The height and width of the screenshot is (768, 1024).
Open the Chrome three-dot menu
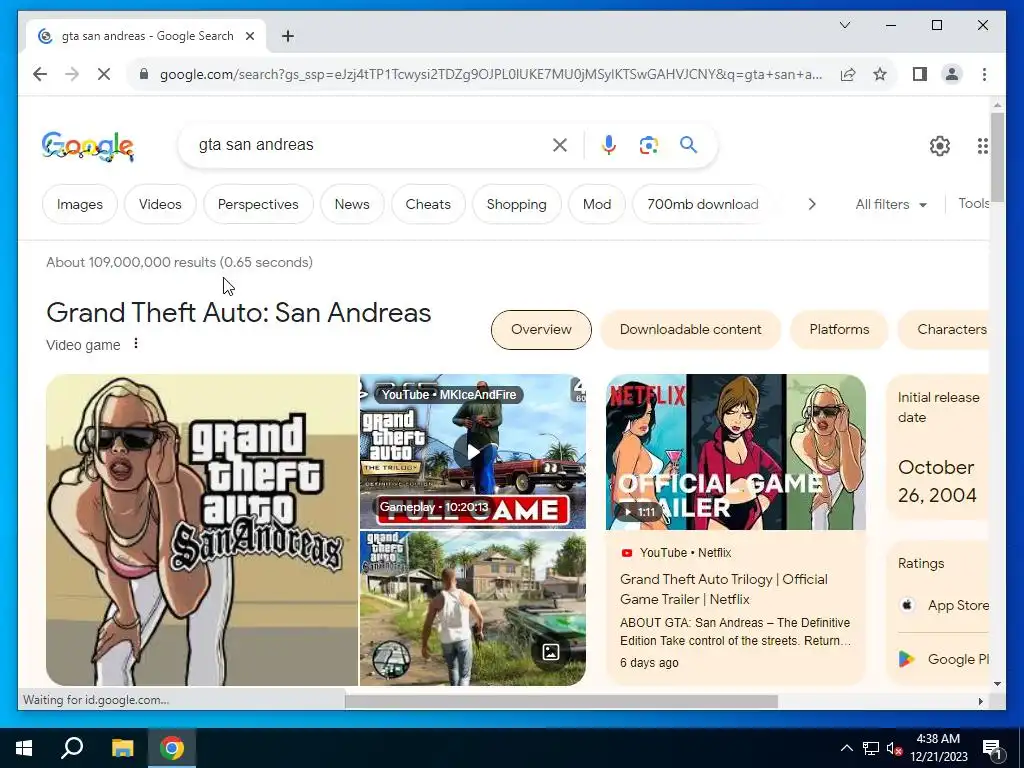coord(984,74)
